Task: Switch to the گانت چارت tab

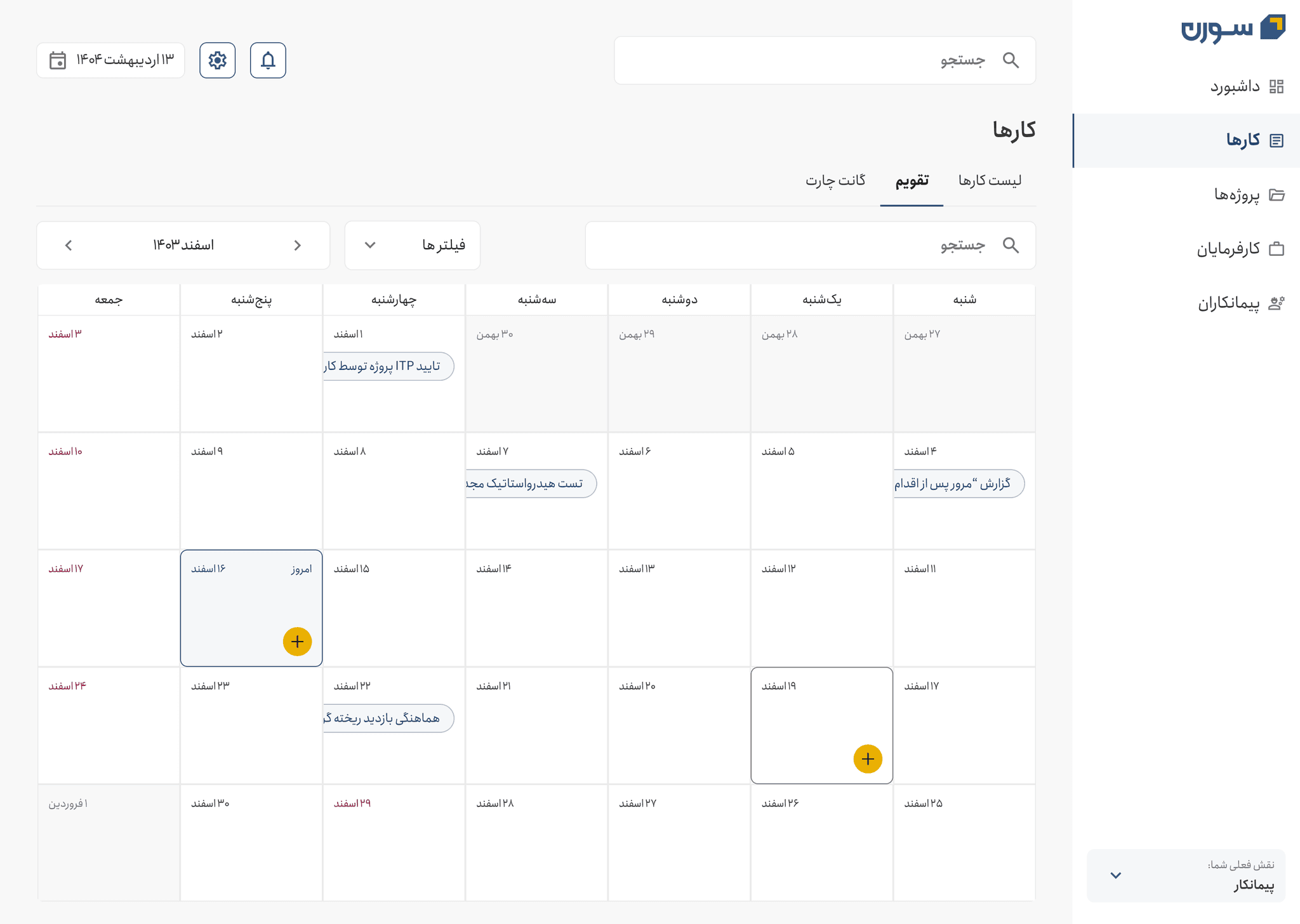Action: [835, 180]
